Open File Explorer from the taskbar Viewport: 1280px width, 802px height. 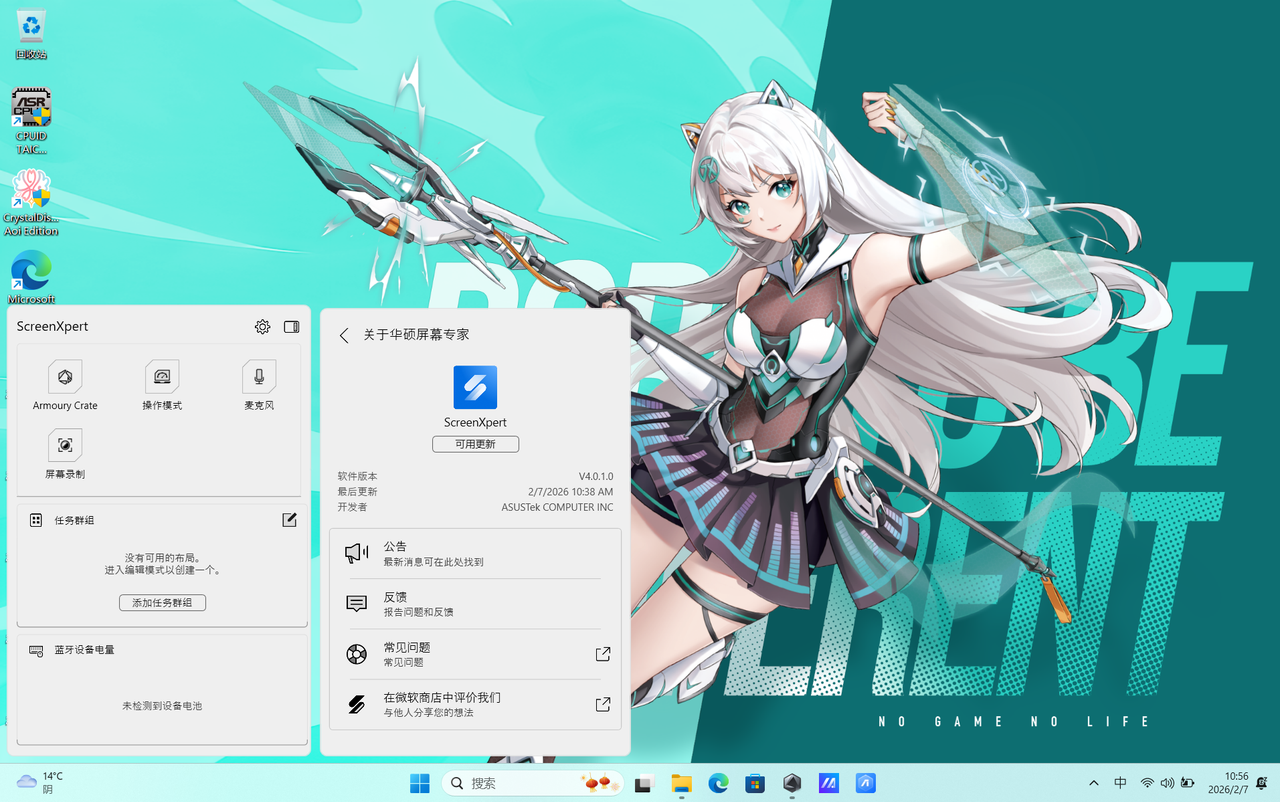click(x=682, y=783)
